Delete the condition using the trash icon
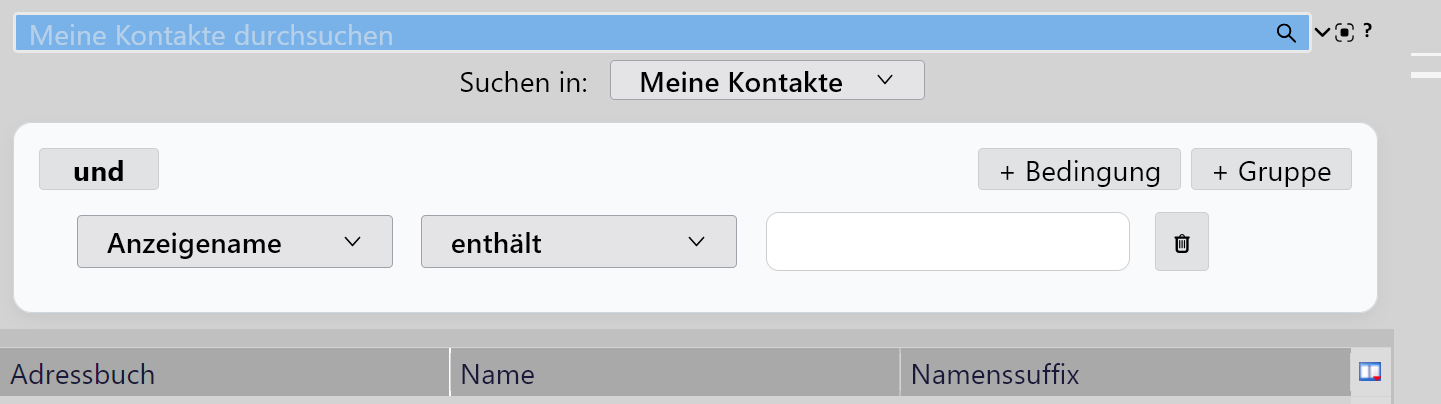 pos(1181,242)
